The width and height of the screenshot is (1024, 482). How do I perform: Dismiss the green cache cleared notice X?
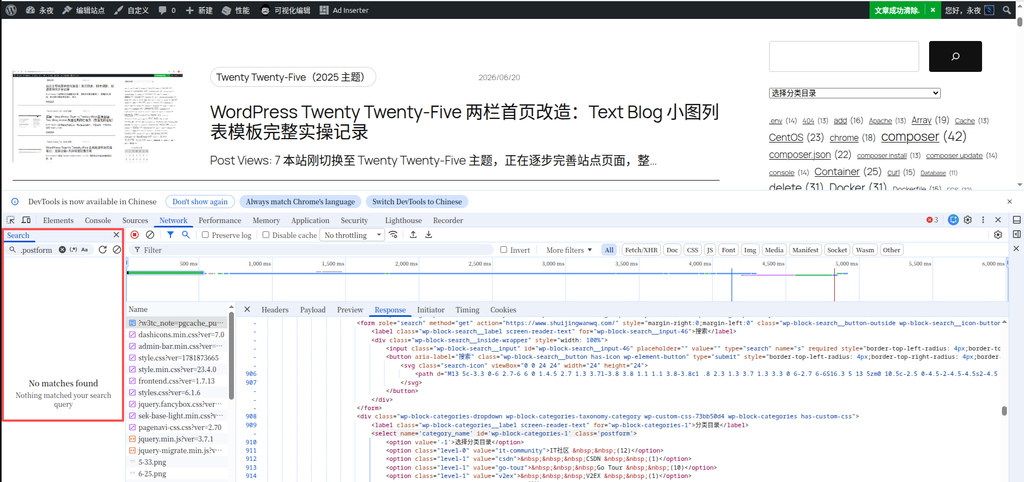click(x=933, y=10)
